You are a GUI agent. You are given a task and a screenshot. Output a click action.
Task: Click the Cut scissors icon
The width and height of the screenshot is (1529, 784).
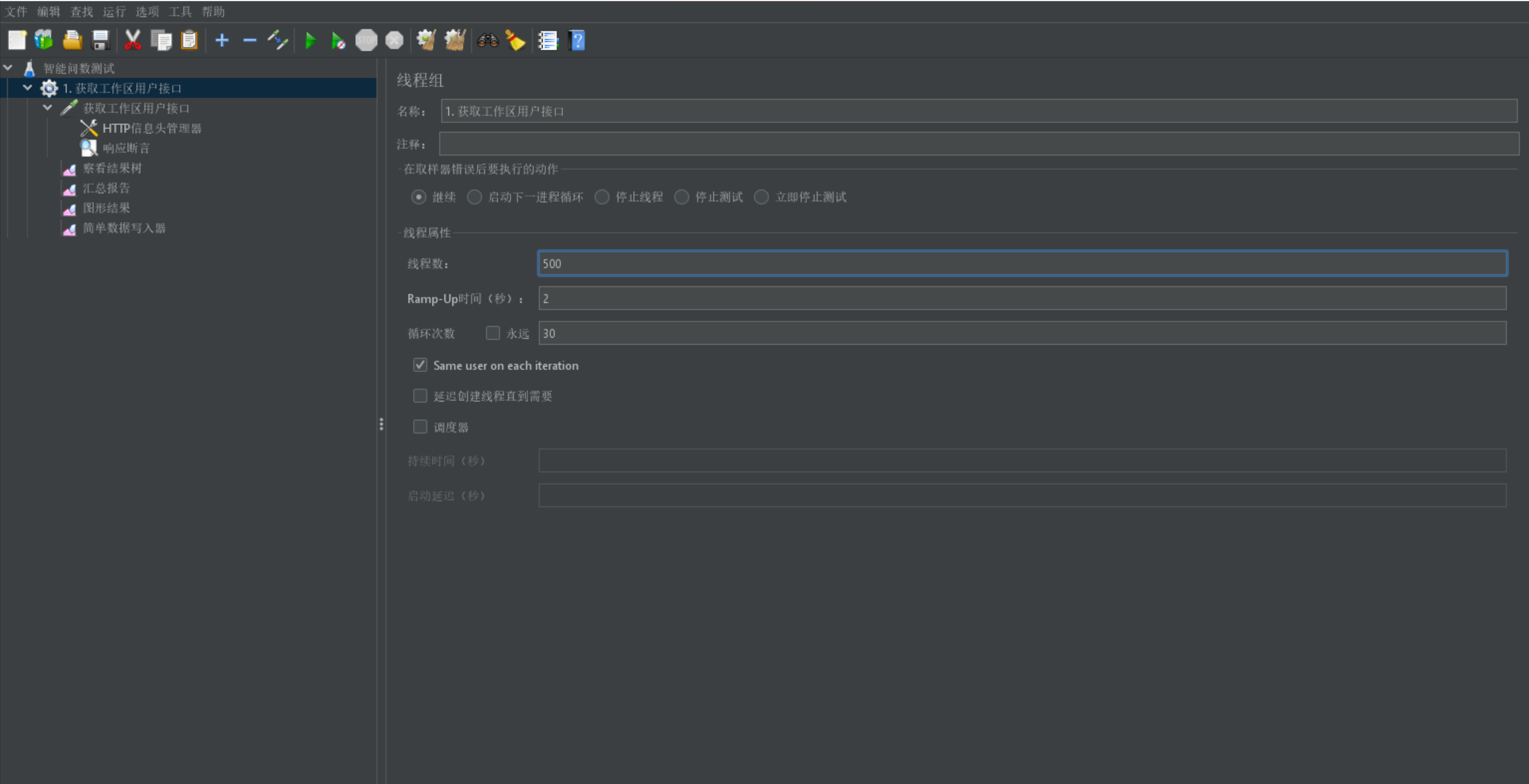[132, 40]
